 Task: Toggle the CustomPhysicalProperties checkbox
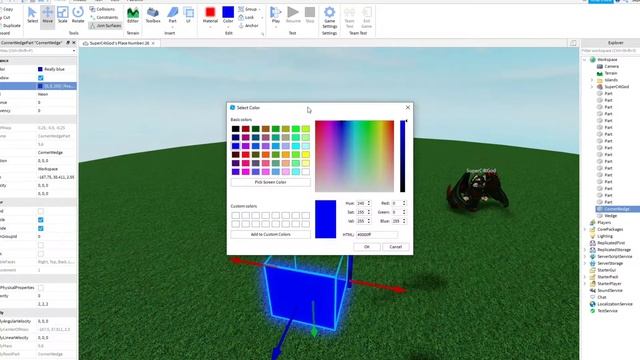point(40,288)
